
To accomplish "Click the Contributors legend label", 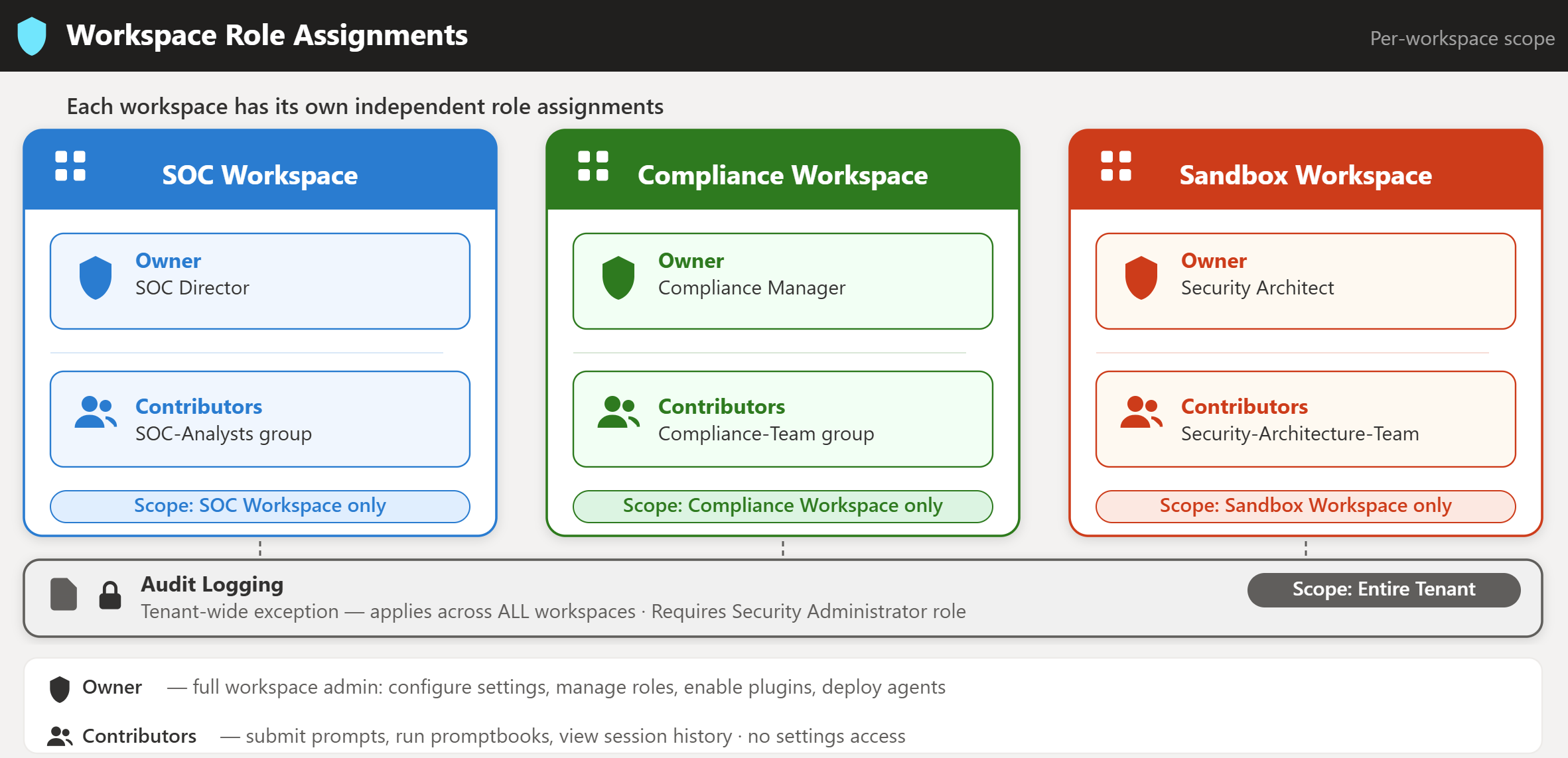I will tap(139, 736).
